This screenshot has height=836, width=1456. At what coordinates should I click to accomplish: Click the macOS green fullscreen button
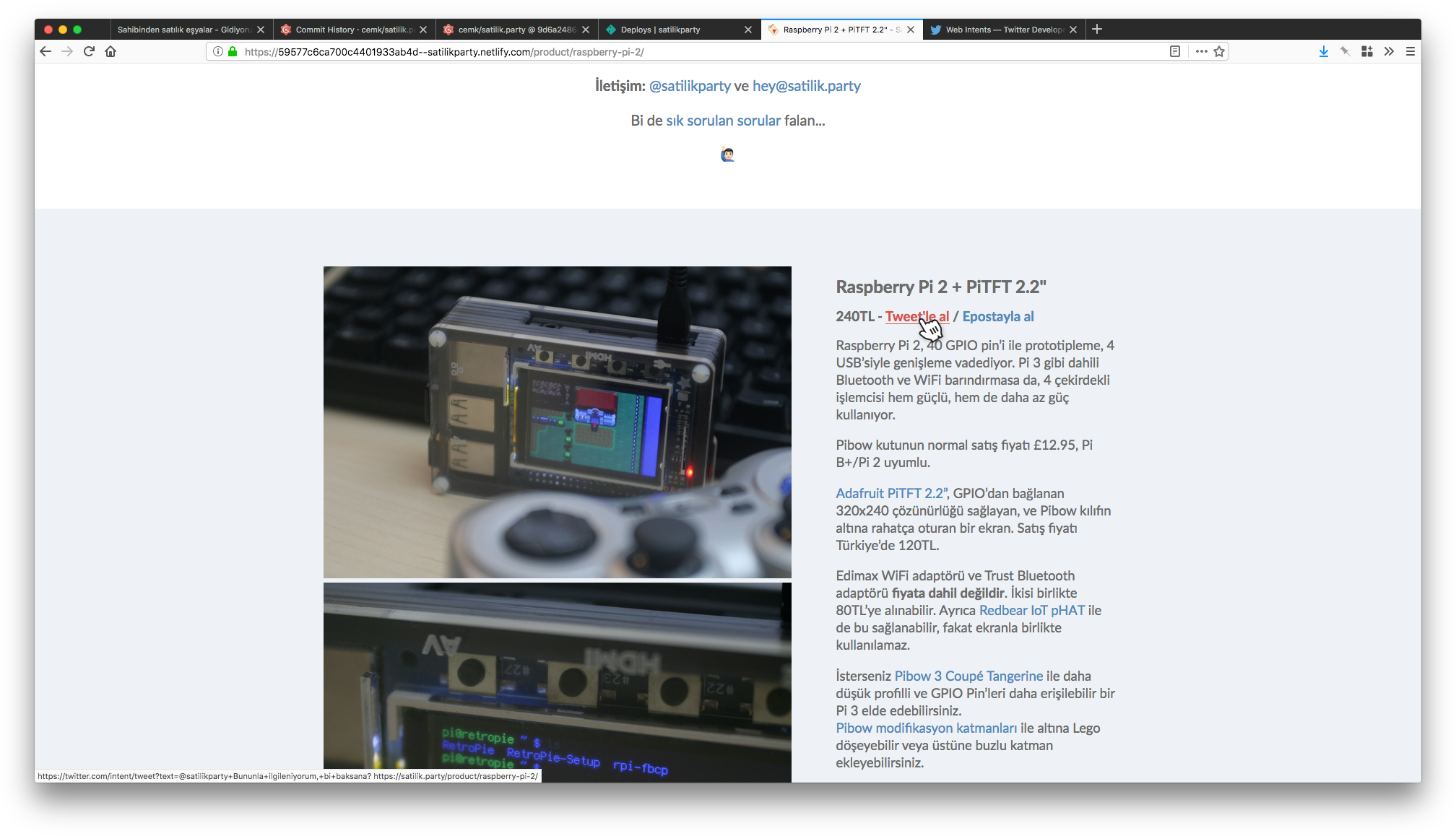coord(77,30)
